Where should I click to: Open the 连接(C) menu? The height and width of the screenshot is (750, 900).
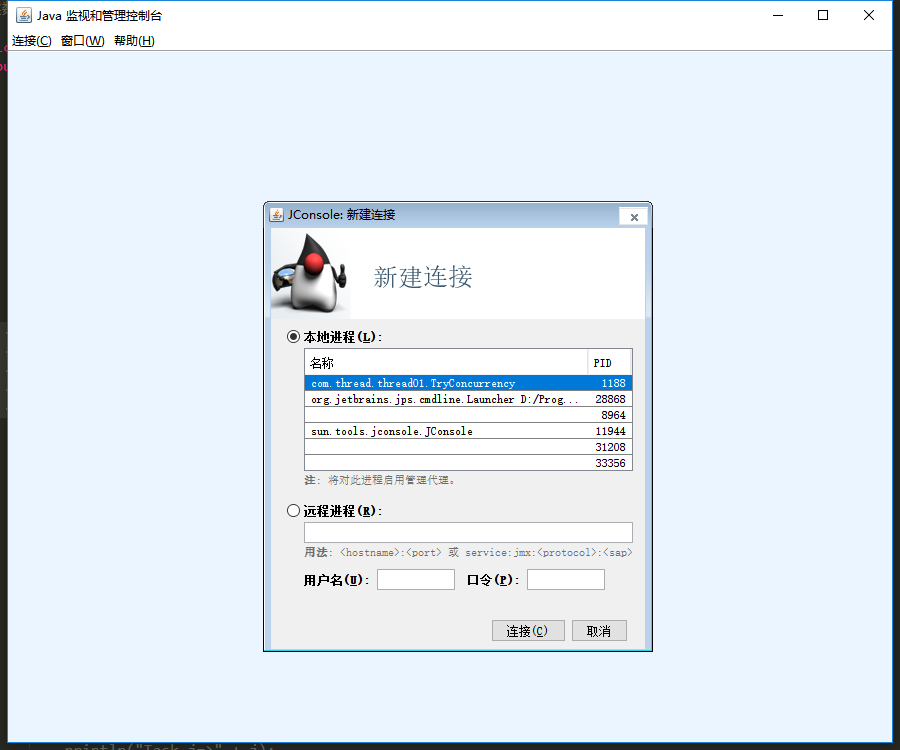pyautogui.click(x=32, y=41)
